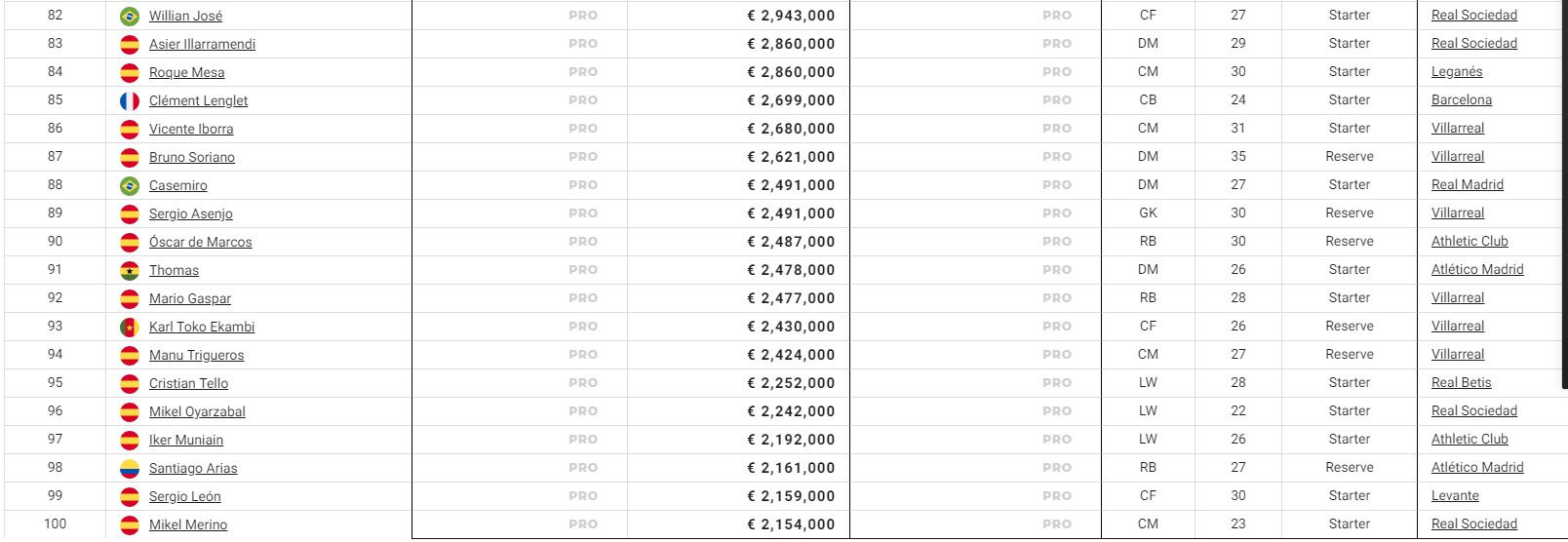The image size is (1568, 542).
Task: Click Atlético Madrid link in Thomas row
Action: point(1477,269)
